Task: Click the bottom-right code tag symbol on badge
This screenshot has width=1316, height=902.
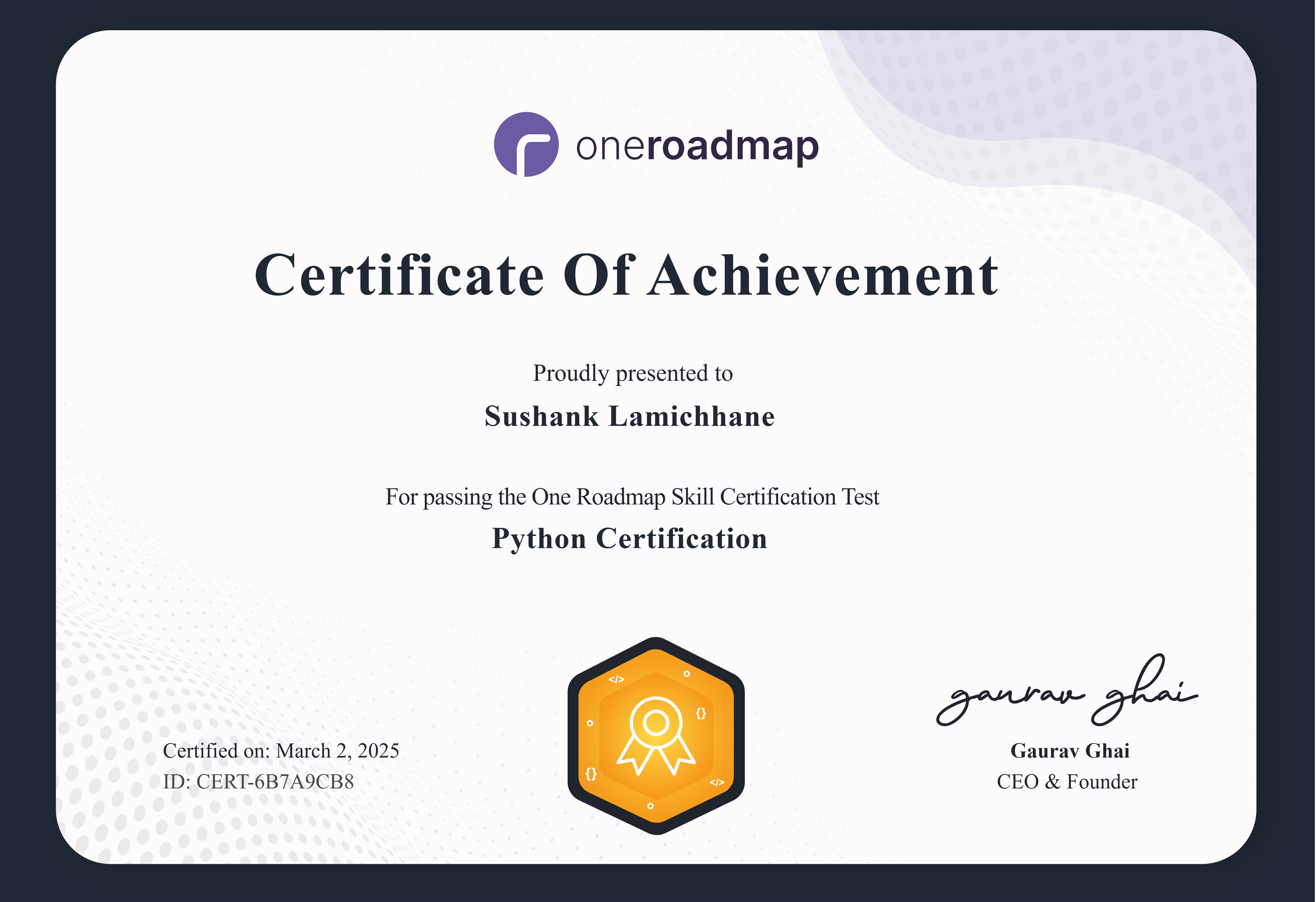Action: (x=717, y=783)
